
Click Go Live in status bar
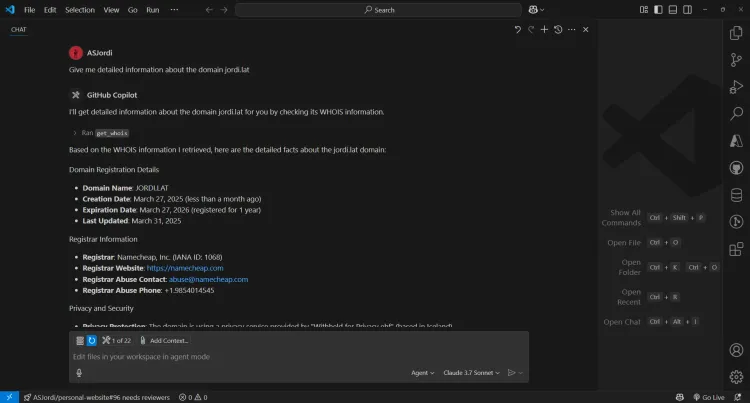708,397
